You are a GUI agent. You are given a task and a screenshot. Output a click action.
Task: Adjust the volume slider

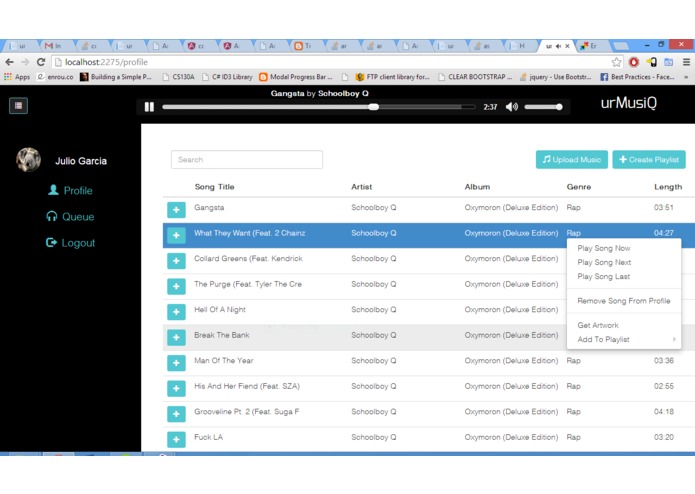point(543,107)
